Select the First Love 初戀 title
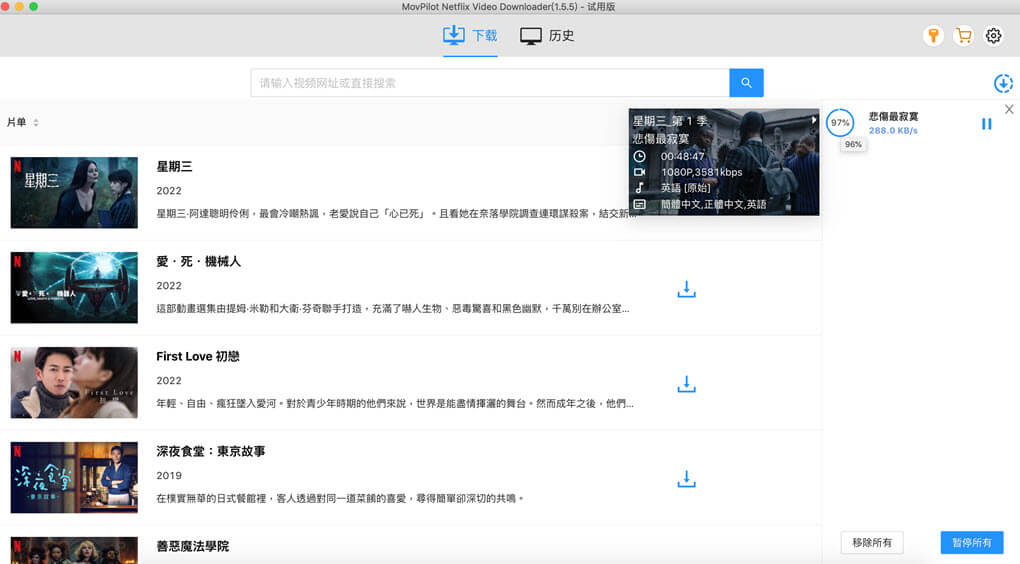Image resolution: width=1020 pixels, height=564 pixels. (198, 356)
